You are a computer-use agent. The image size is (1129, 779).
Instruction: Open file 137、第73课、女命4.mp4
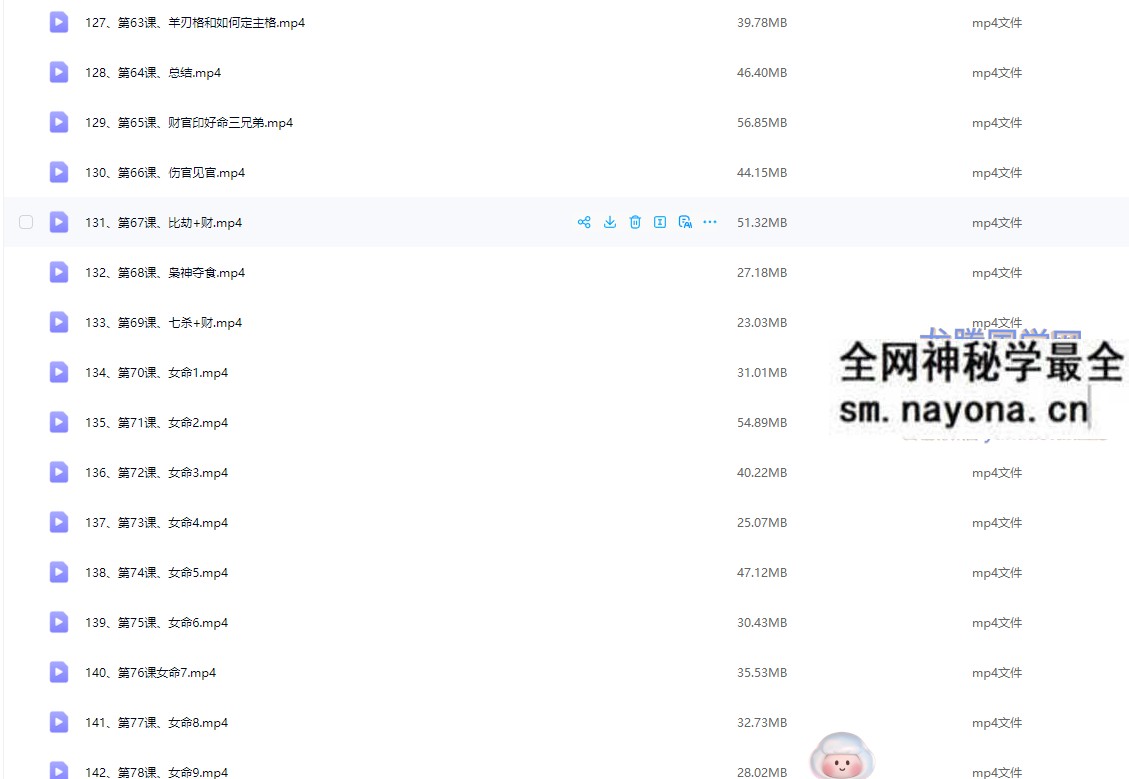[156, 523]
